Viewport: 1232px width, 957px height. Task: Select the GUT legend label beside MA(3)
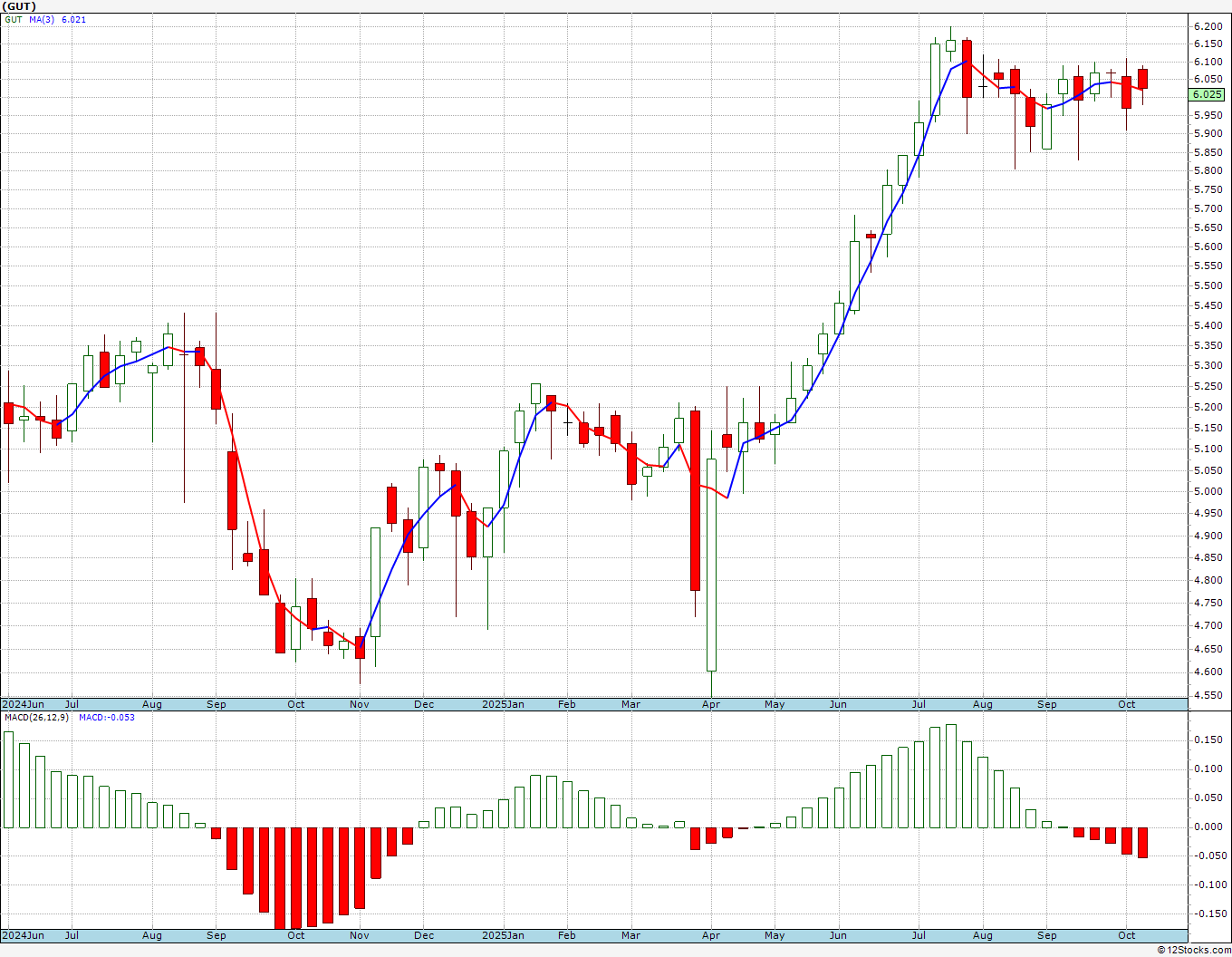click(x=14, y=19)
